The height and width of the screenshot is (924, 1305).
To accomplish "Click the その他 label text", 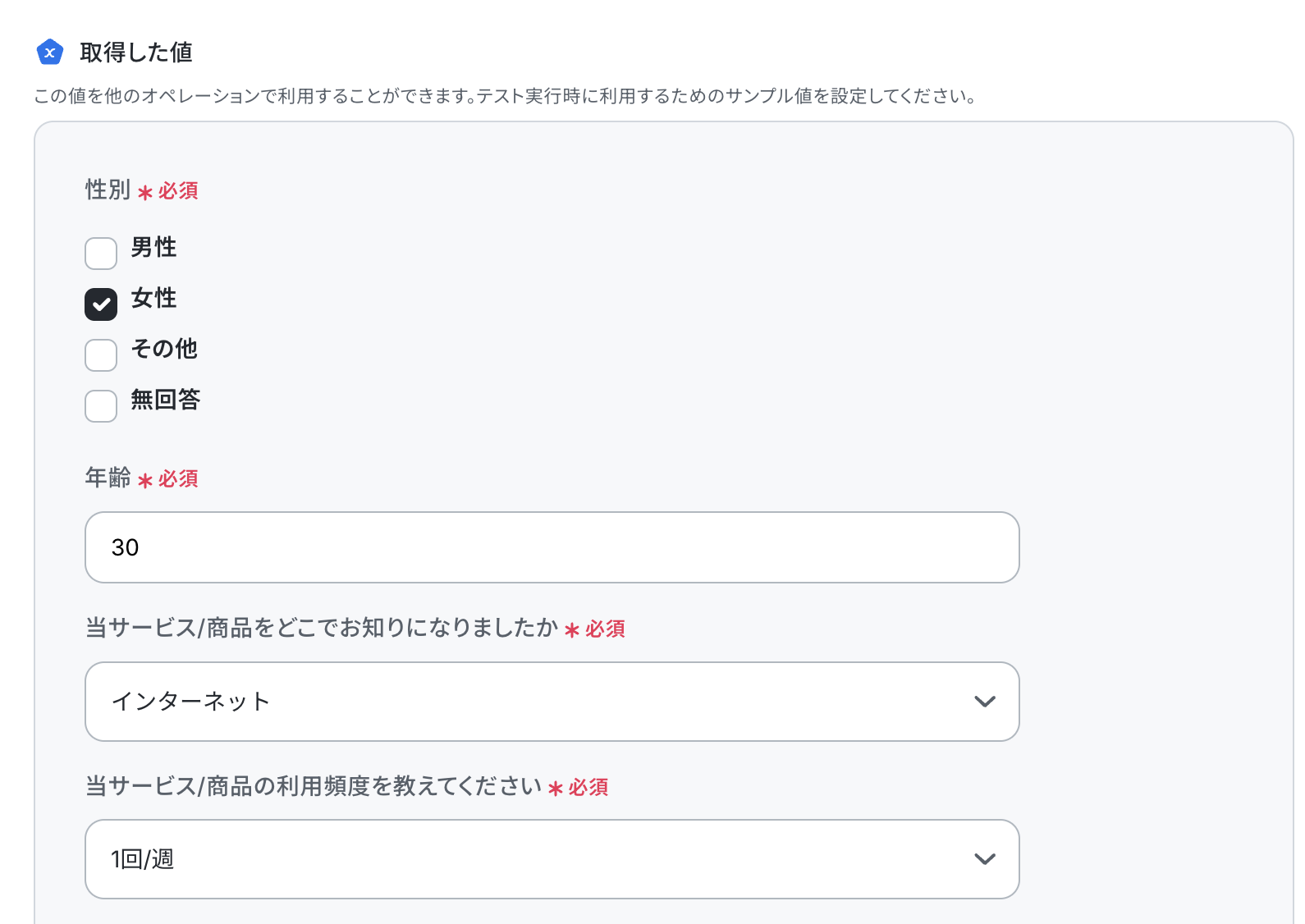I will pos(164,349).
